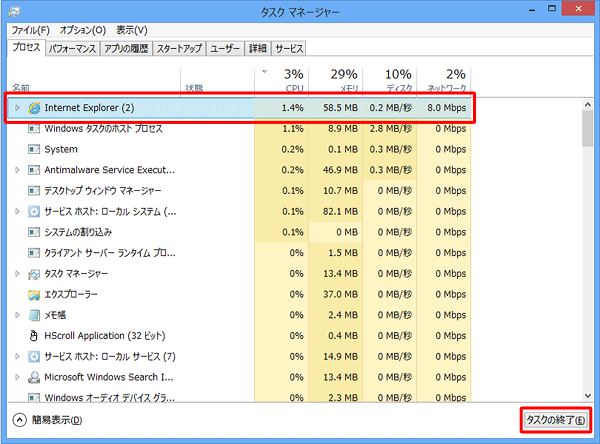The width and height of the screenshot is (600, 444).
Task: Click the scrollbar down arrow
Action: (588, 396)
